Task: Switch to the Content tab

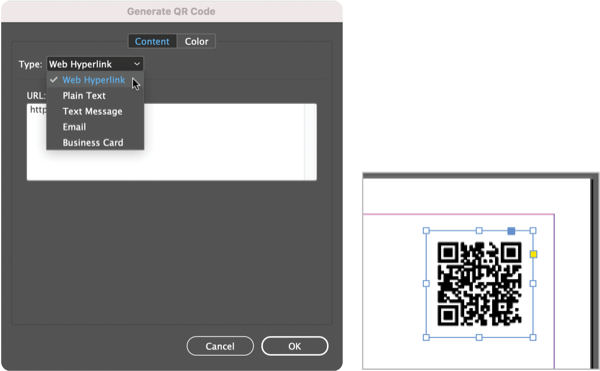Action: pyautogui.click(x=152, y=41)
